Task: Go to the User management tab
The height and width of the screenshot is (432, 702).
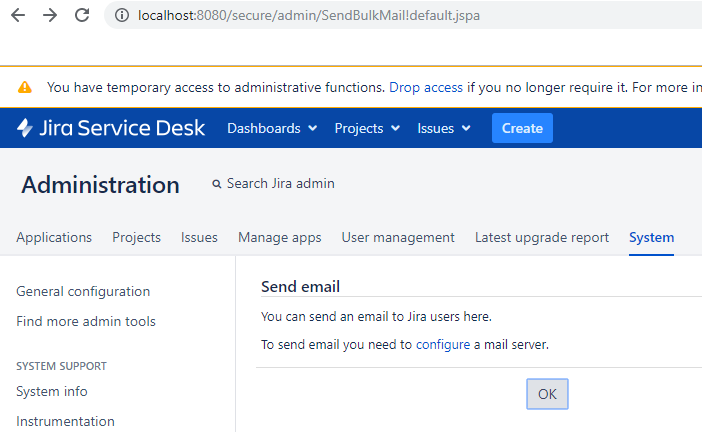Action: [x=398, y=237]
